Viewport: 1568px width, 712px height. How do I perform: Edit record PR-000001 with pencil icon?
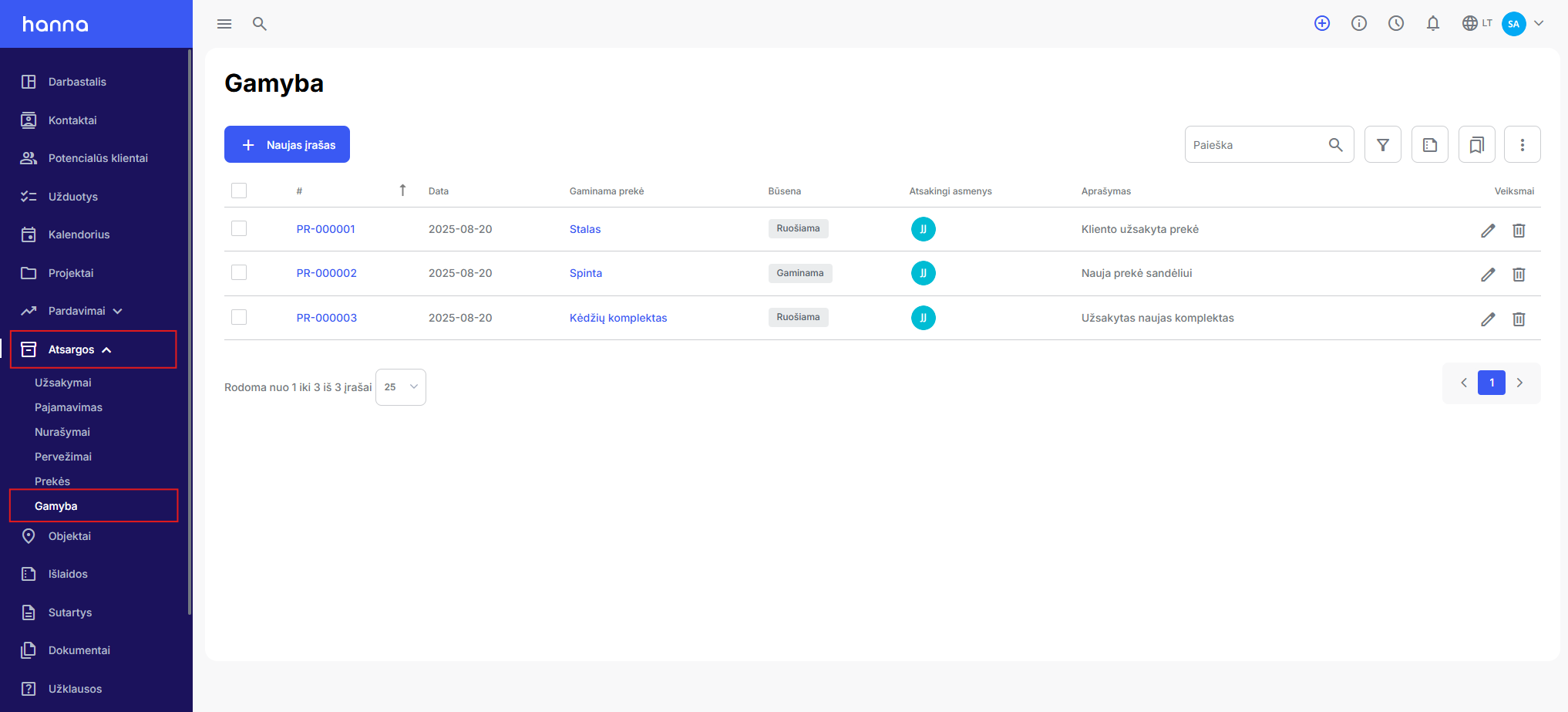pyautogui.click(x=1488, y=231)
